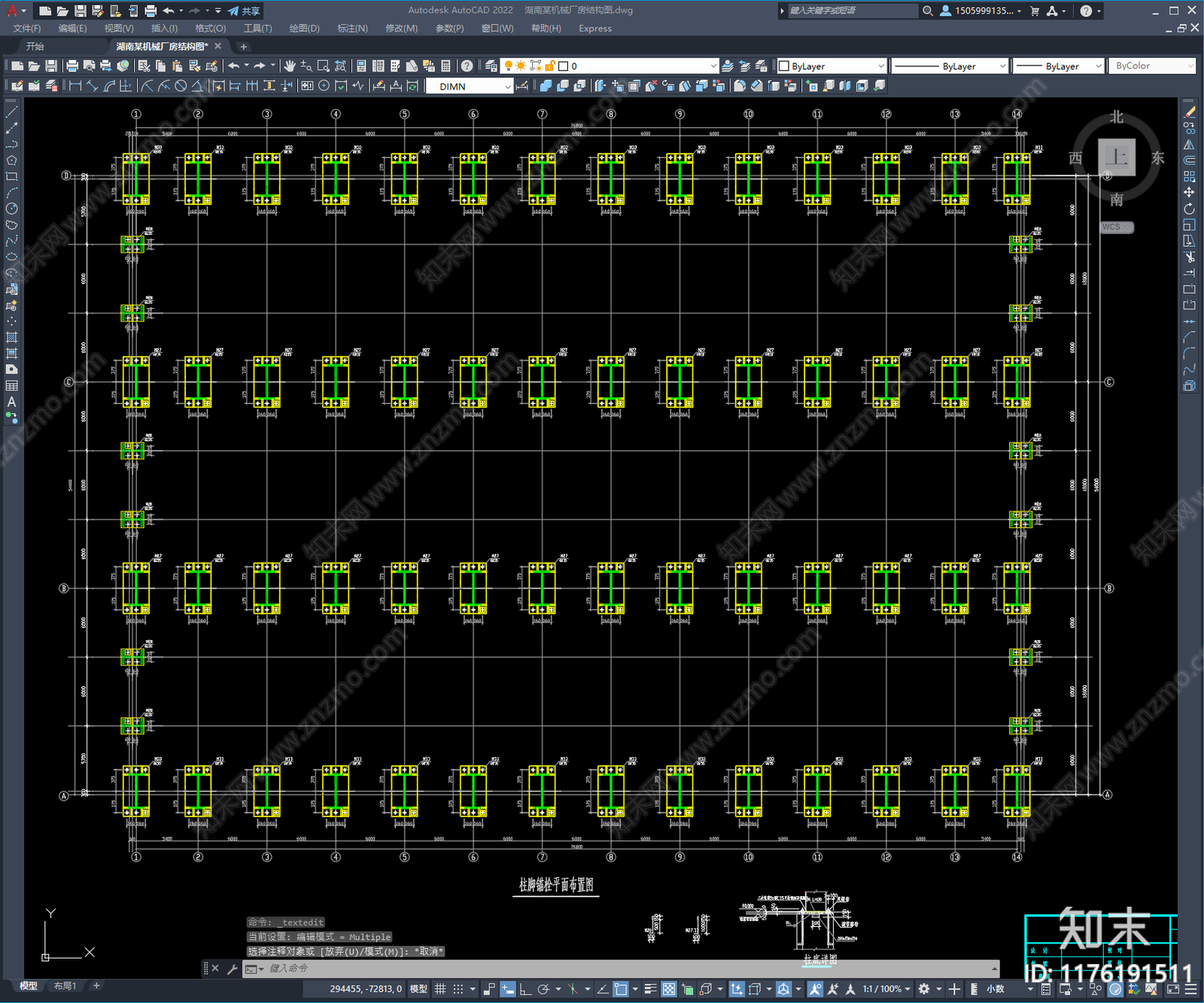Viewport: 1204px width, 1003px height.
Task: Toggle lineweight display in status bar
Action: coord(650,989)
